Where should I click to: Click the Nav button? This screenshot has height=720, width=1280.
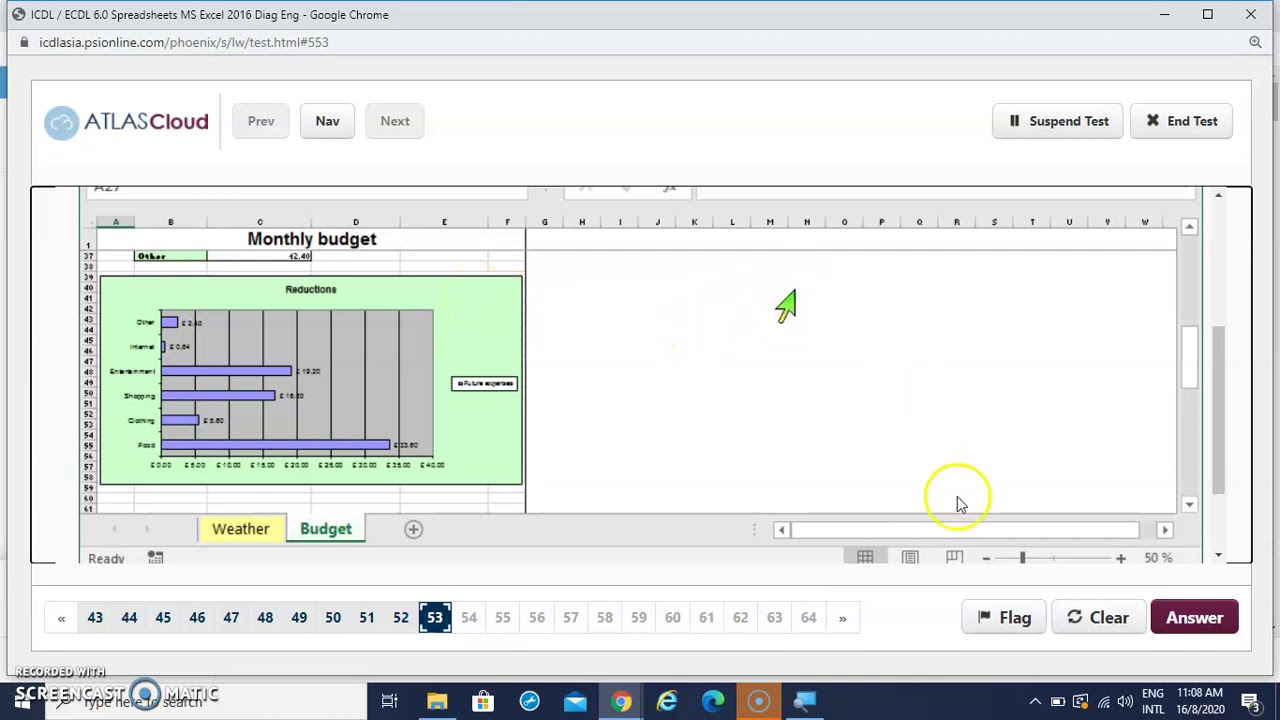[327, 121]
